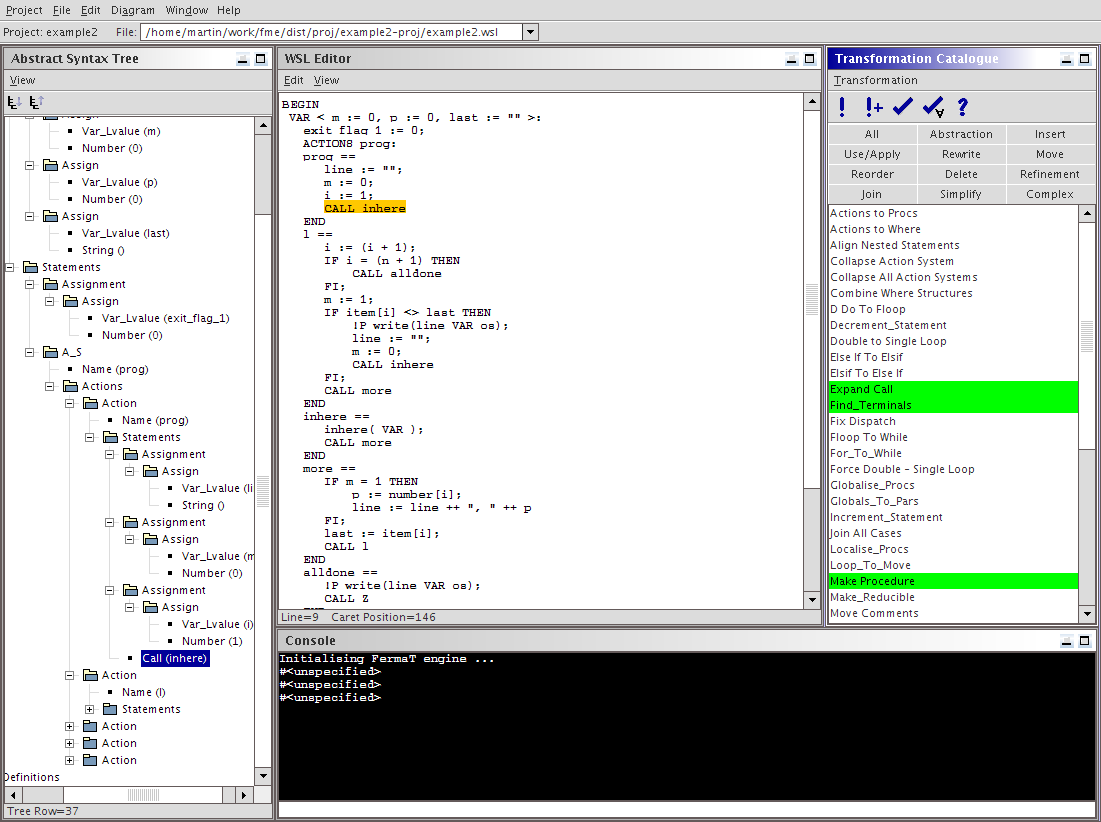
Task: Filter transformations by Abstraction category
Action: 961,134
